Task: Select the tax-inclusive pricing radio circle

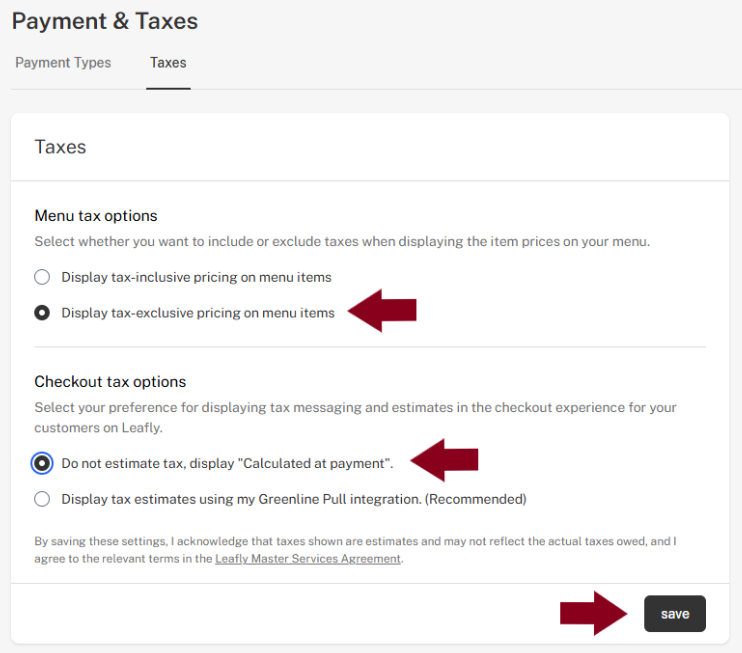Action: coord(42,277)
